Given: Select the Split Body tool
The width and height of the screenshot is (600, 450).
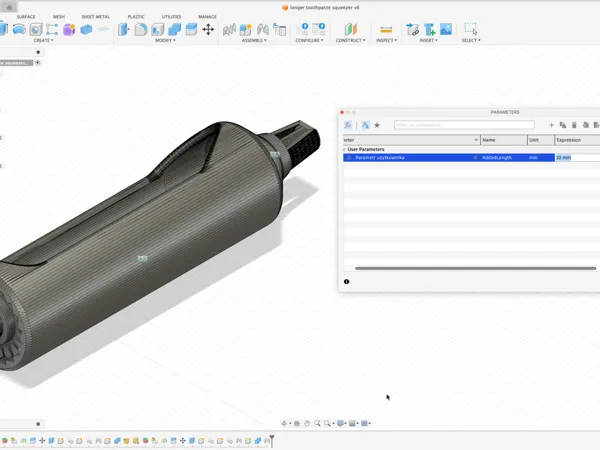Looking at the screenshot, I should tap(191, 29).
